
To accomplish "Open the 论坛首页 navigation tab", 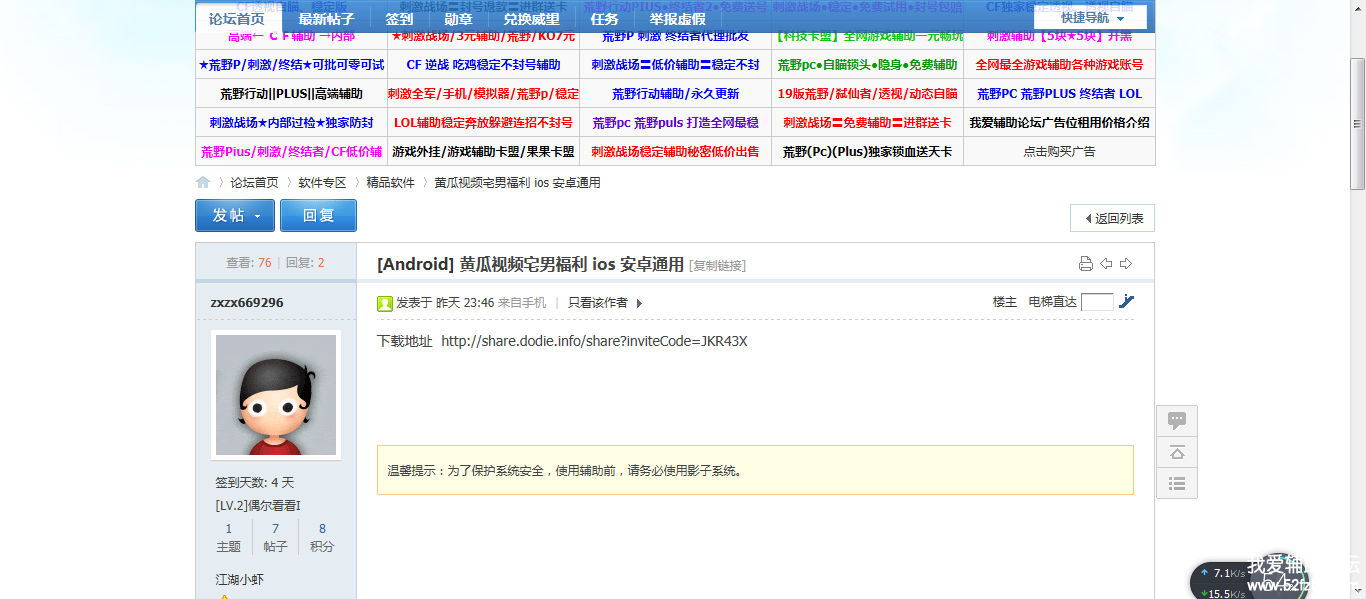I will (x=237, y=19).
